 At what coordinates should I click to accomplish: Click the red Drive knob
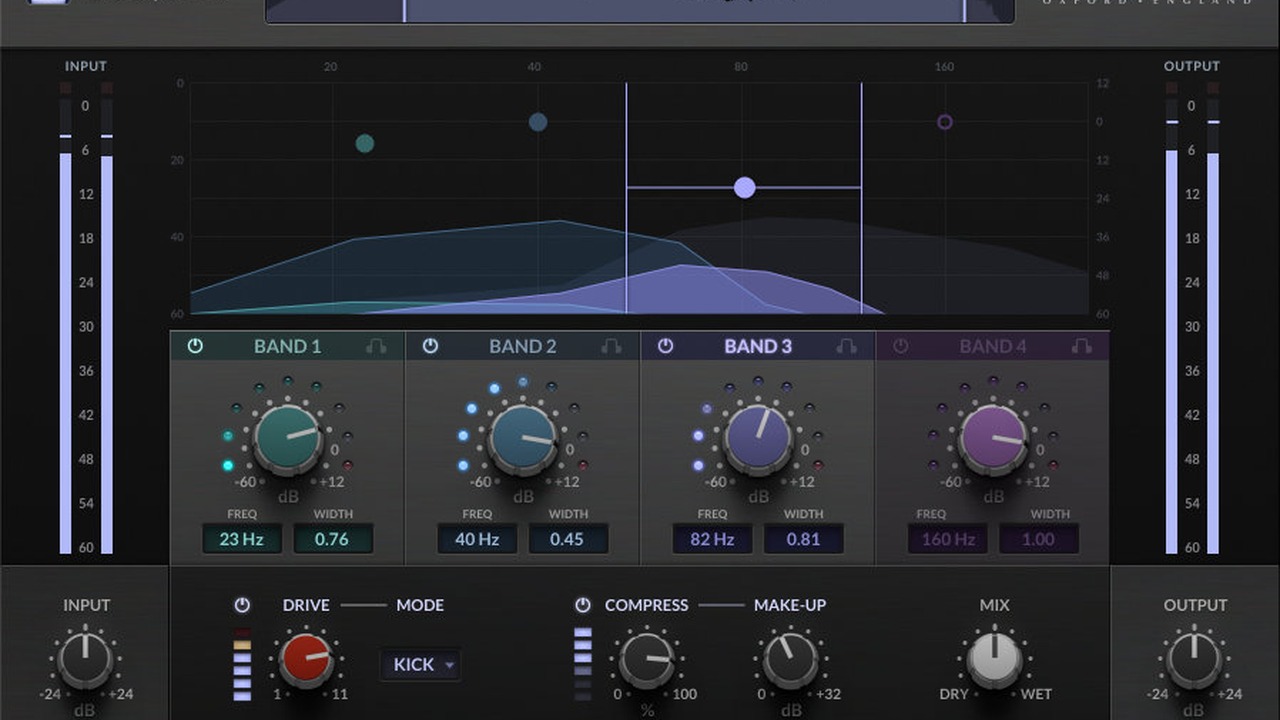[x=306, y=660]
